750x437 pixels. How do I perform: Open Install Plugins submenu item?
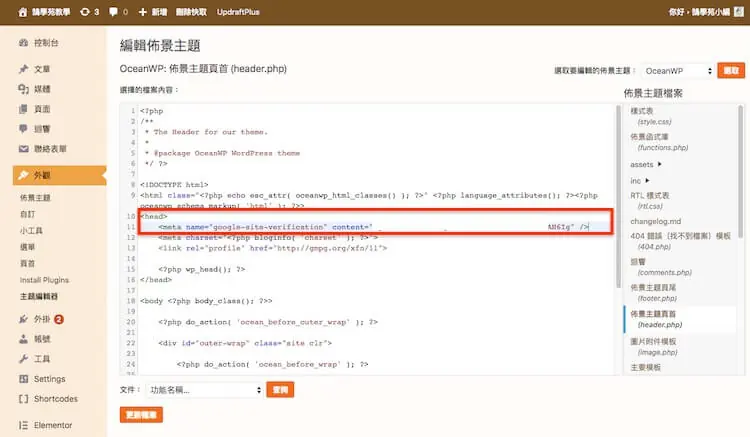pyautogui.click(x=44, y=280)
